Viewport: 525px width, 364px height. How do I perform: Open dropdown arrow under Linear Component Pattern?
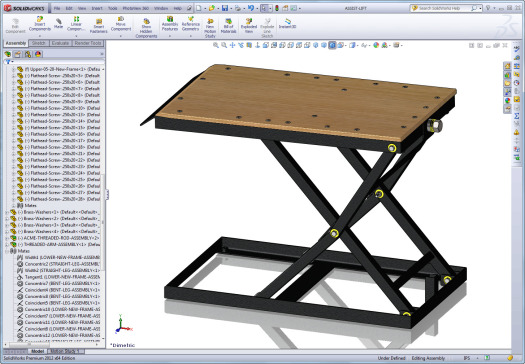[x=76, y=36]
